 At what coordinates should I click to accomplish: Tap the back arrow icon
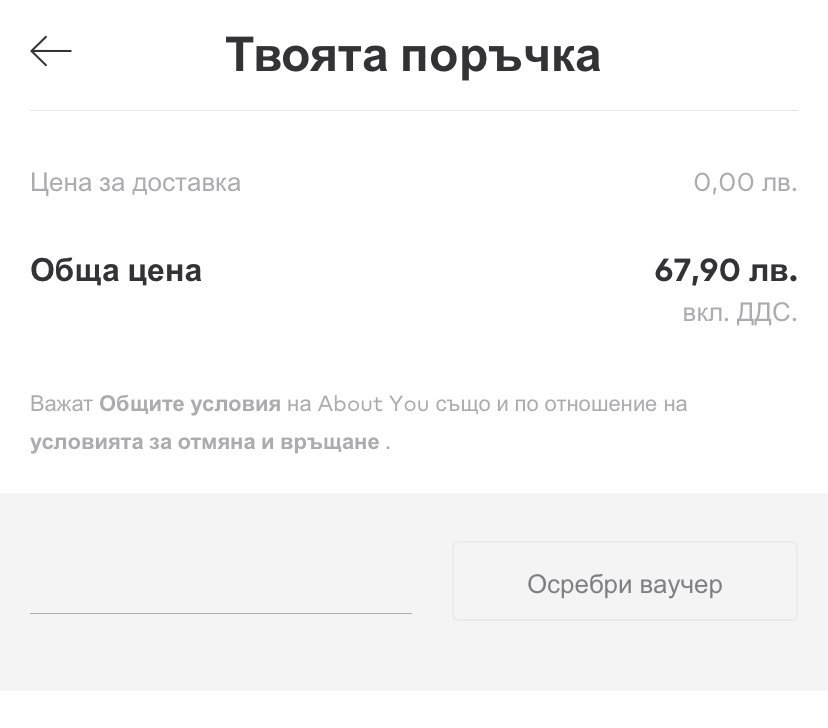point(51,52)
